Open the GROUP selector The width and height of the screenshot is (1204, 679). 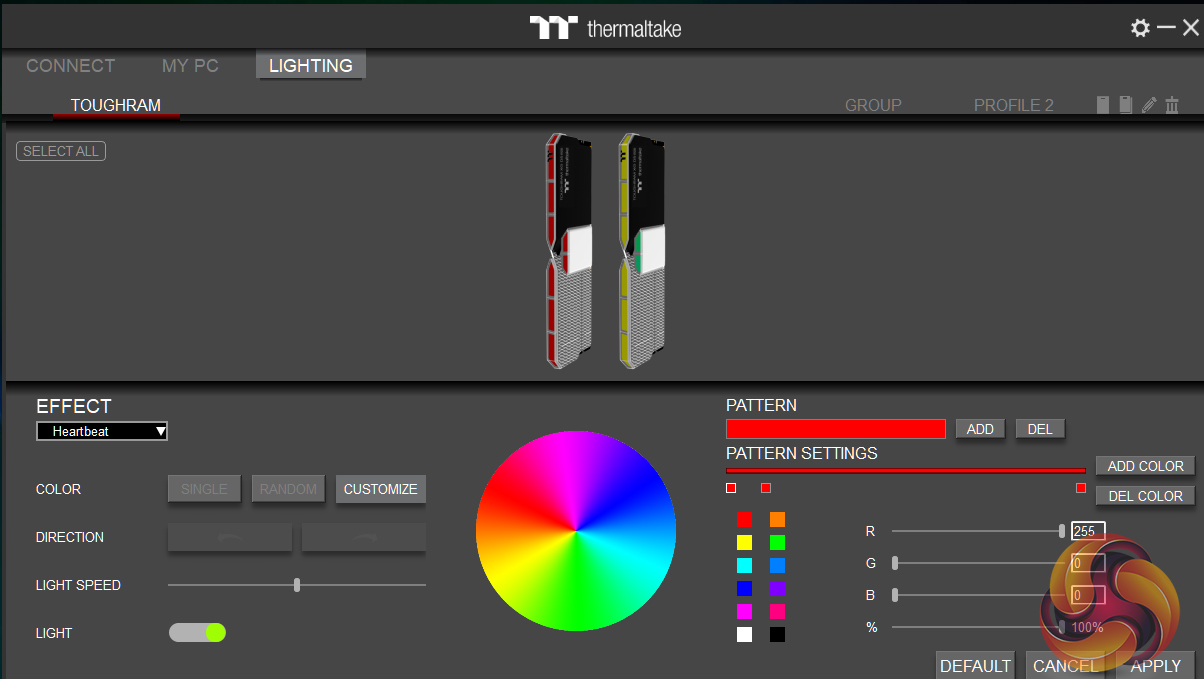coord(873,105)
